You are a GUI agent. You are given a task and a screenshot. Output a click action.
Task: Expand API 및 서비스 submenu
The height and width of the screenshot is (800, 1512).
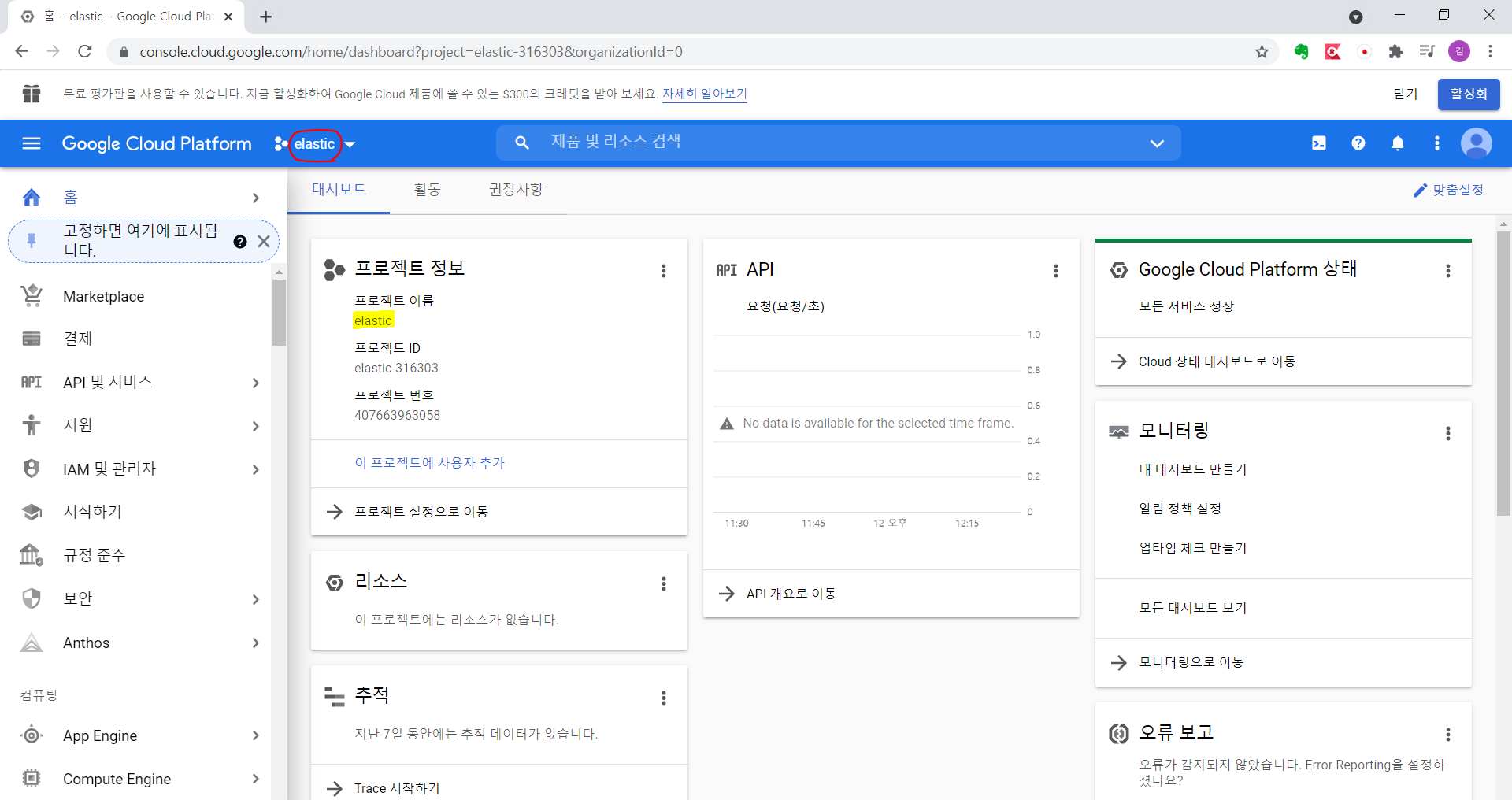(256, 383)
